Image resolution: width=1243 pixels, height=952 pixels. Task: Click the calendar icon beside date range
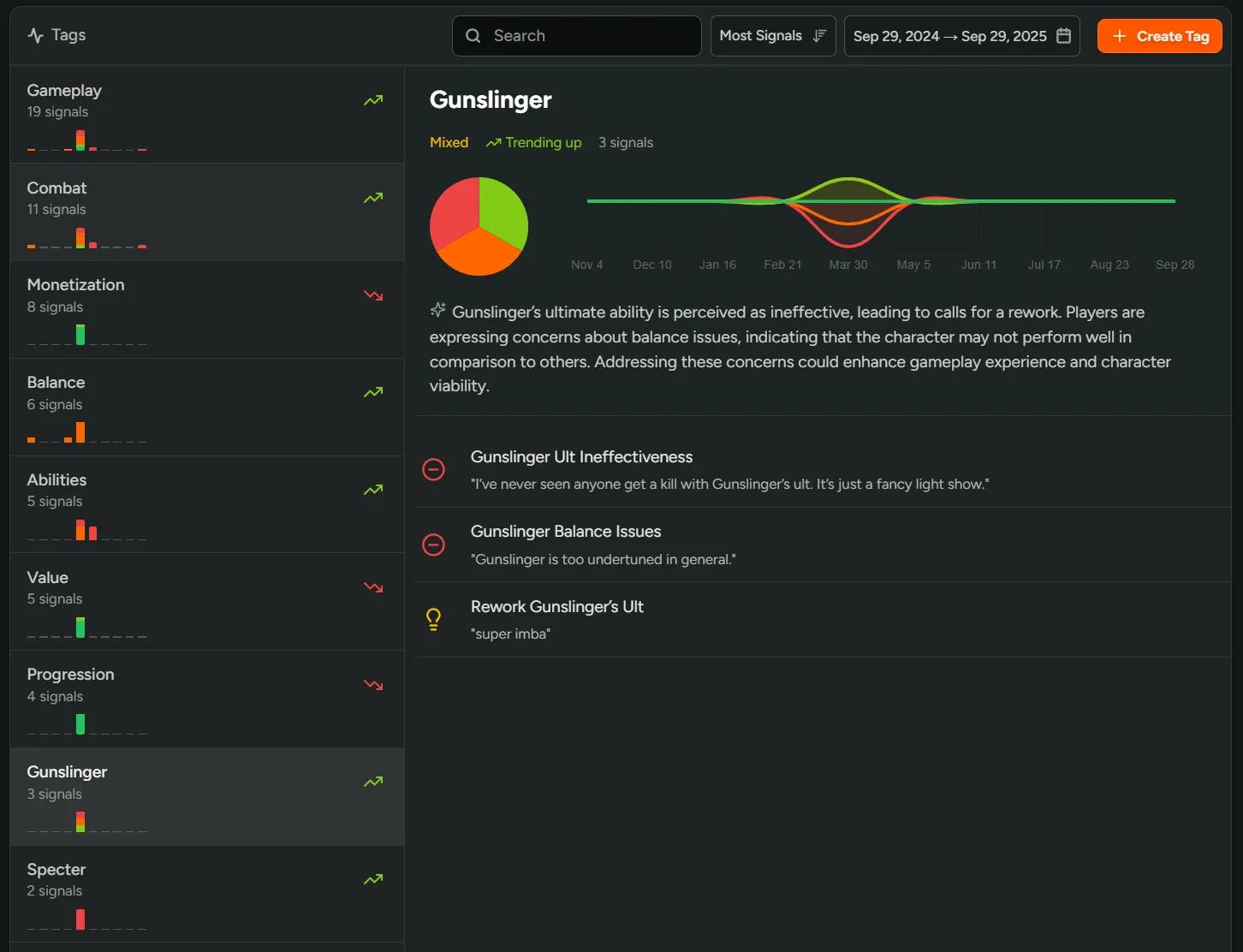click(1063, 36)
